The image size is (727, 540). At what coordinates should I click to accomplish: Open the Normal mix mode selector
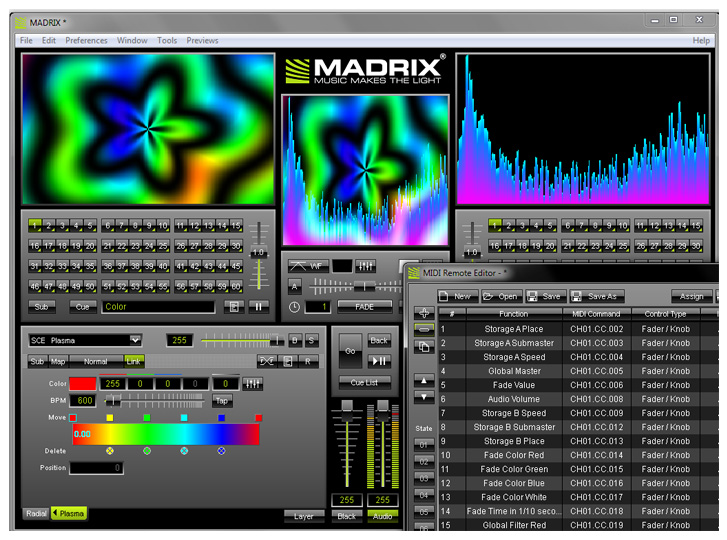pyautogui.click(x=96, y=361)
